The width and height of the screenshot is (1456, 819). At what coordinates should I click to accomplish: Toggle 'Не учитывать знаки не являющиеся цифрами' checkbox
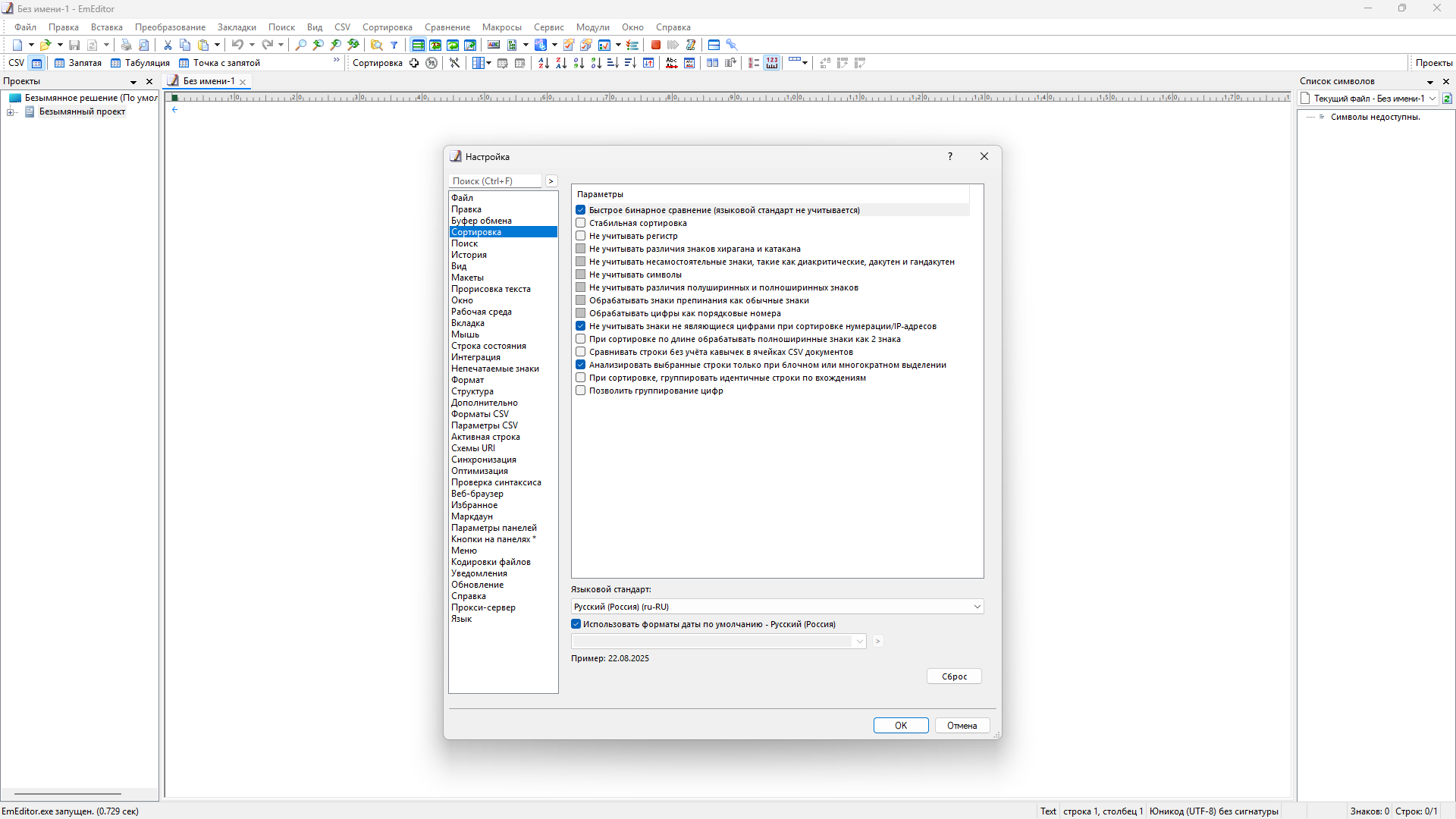[x=581, y=326]
